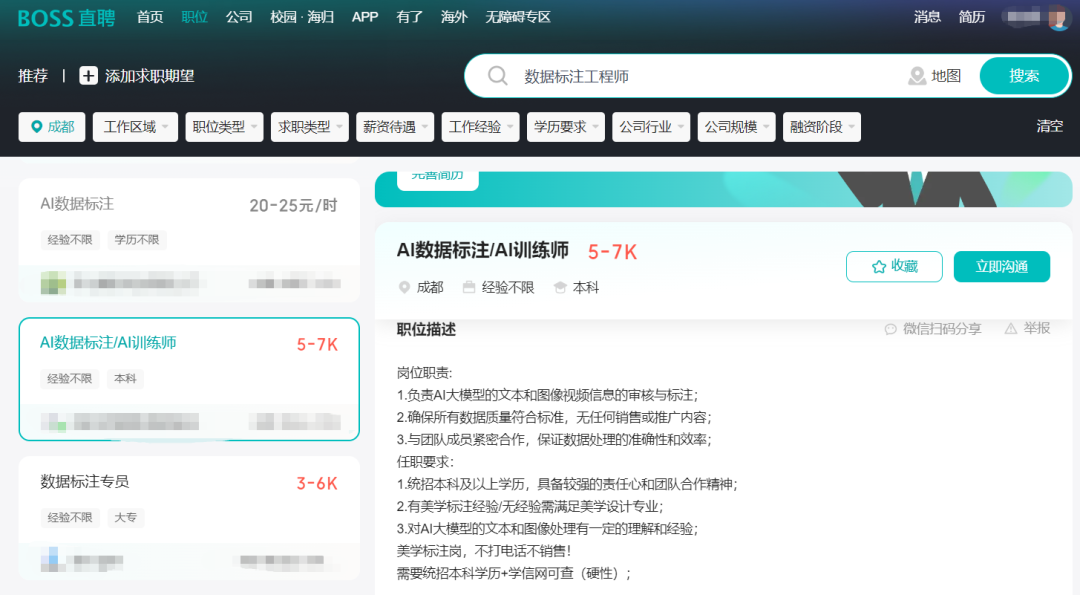Click 清空 to clear filters
The width and height of the screenshot is (1080, 595).
point(1050,126)
